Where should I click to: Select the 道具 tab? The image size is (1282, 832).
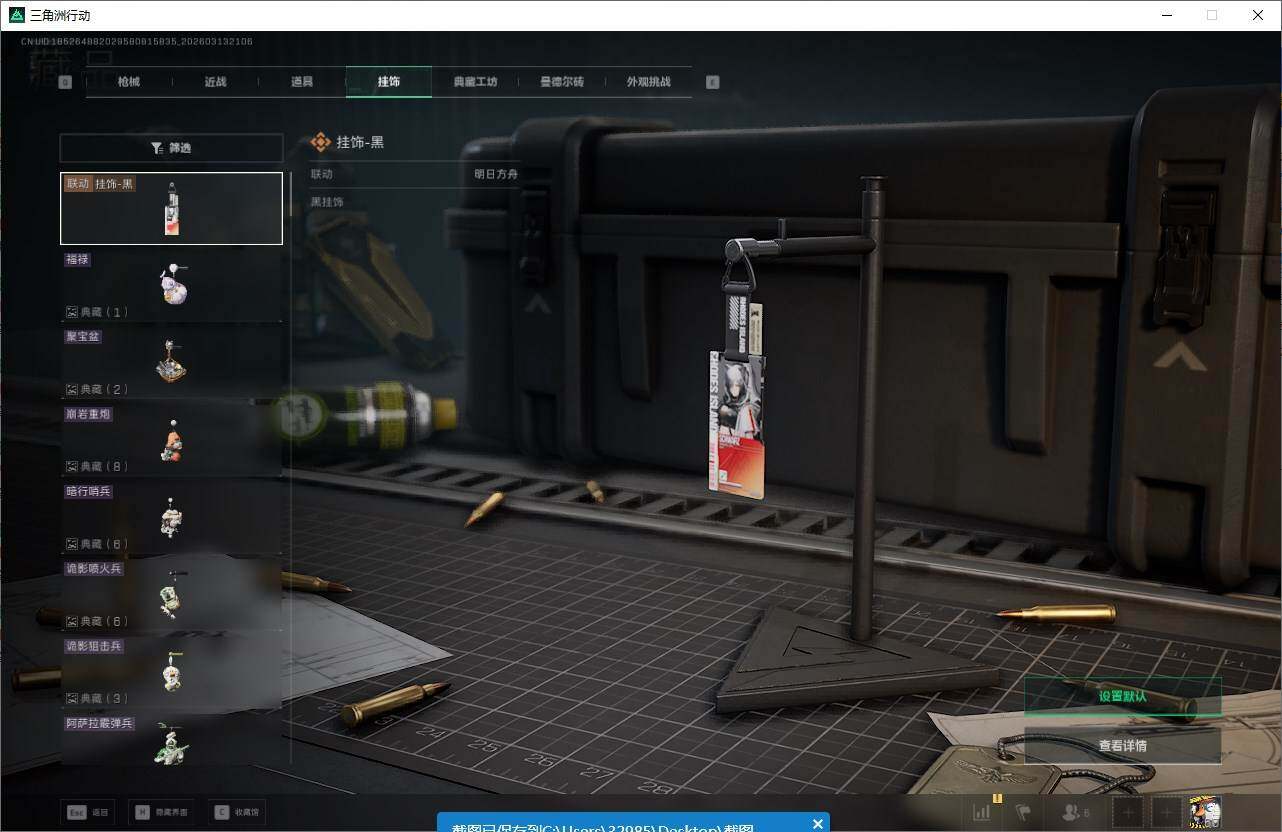(302, 82)
